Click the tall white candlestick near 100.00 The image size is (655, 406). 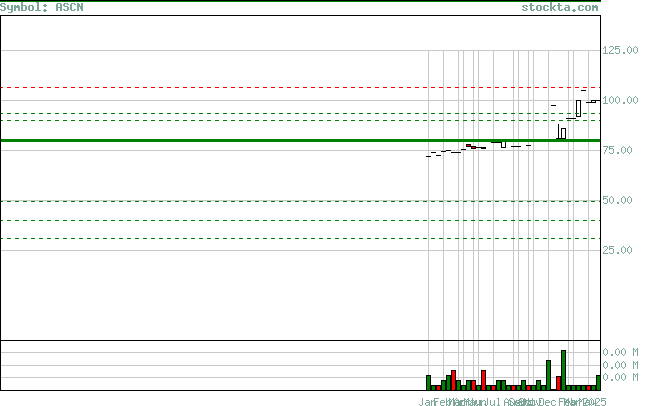pos(579,109)
